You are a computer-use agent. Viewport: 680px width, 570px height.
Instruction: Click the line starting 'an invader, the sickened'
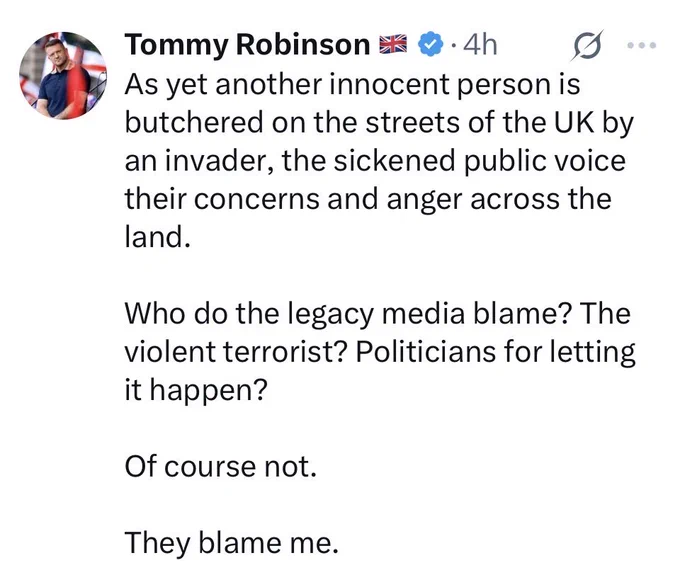[x=375, y=161]
